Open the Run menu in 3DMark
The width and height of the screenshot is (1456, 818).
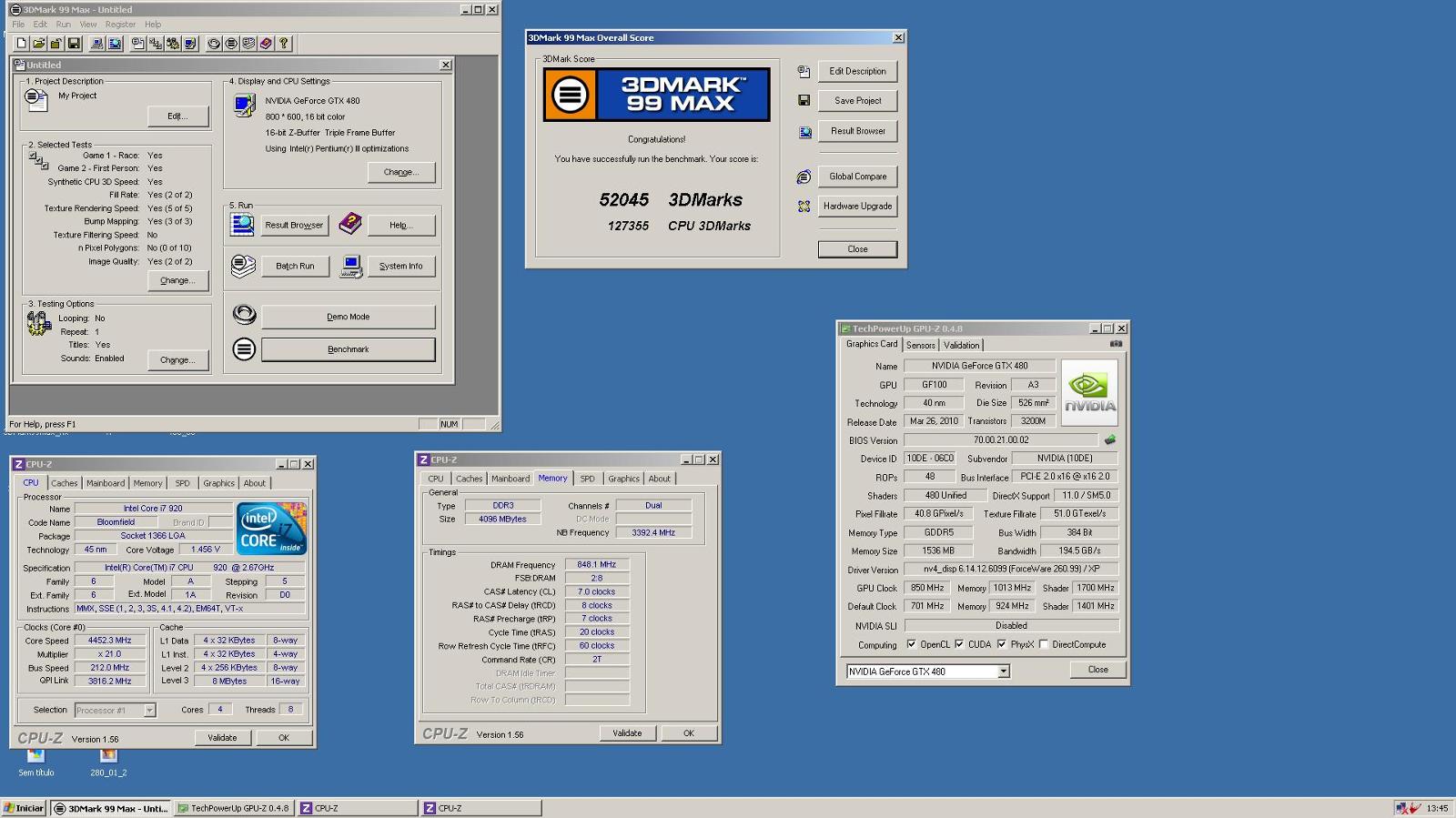click(x=63, y=25)
